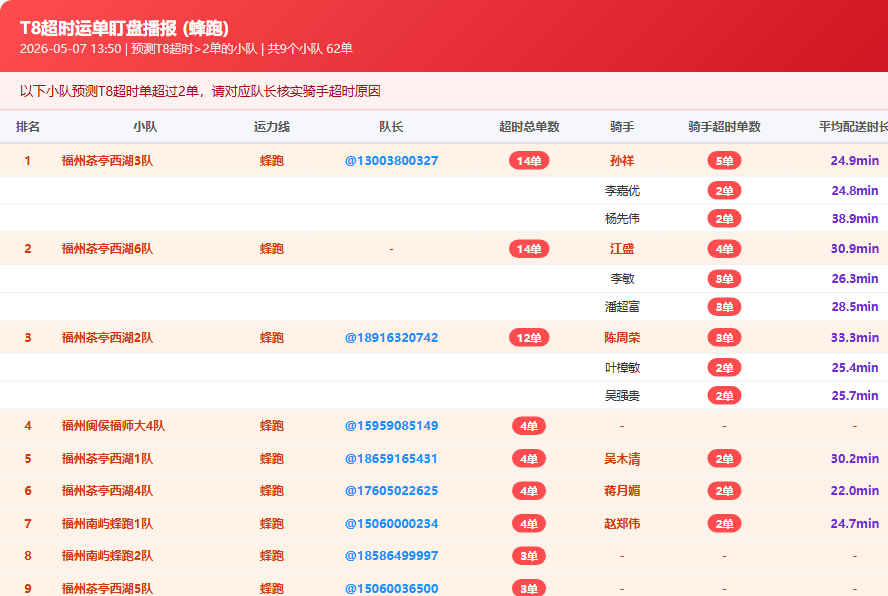Click rider name 杨先伟
Viewport: 888px width, 596px height.
coord(622,219)
